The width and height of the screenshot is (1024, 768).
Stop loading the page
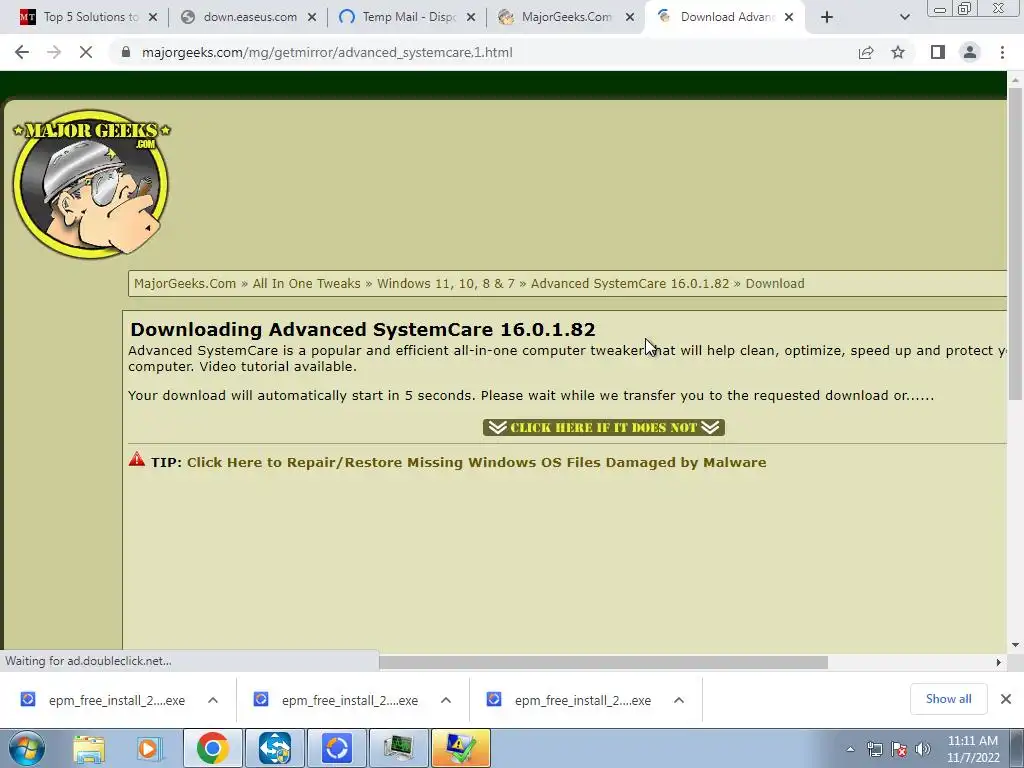pyautogui.click(x=86, y=52)
